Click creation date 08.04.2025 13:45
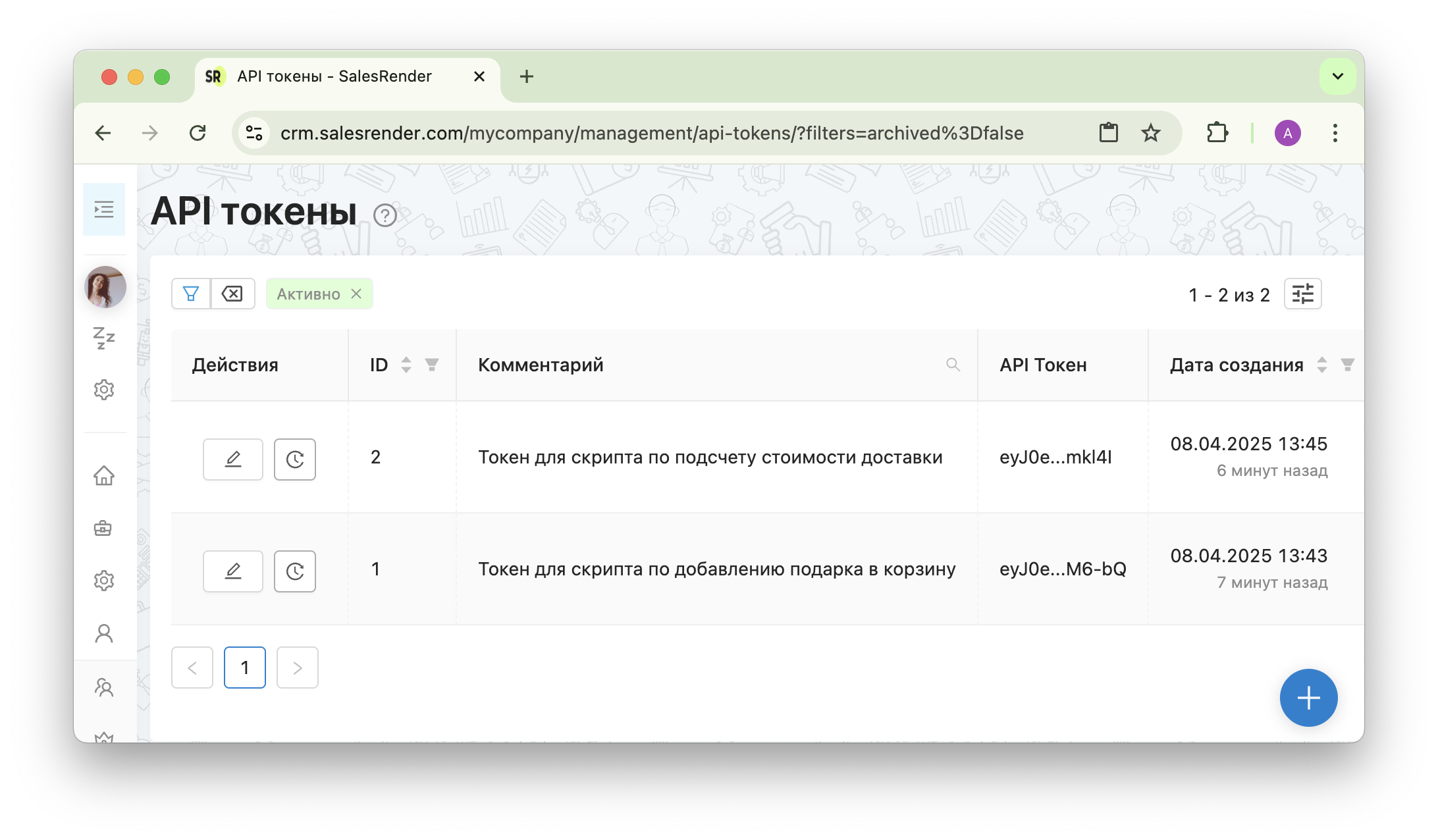1438x840 pixels. click(x=1248, y=444)
